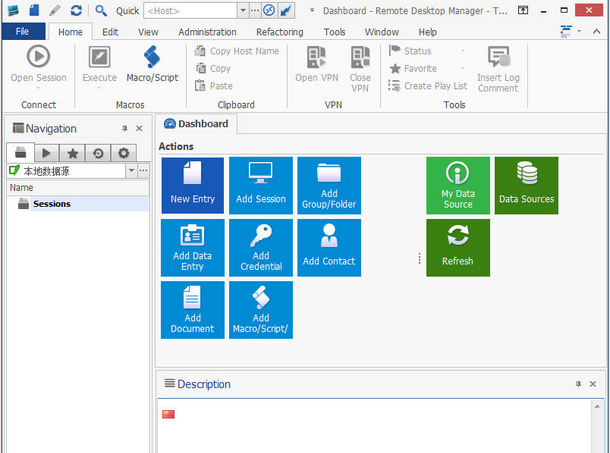The image size is (610, 453).
Task: Open the Data Sources tile
Action: point(526,185)
